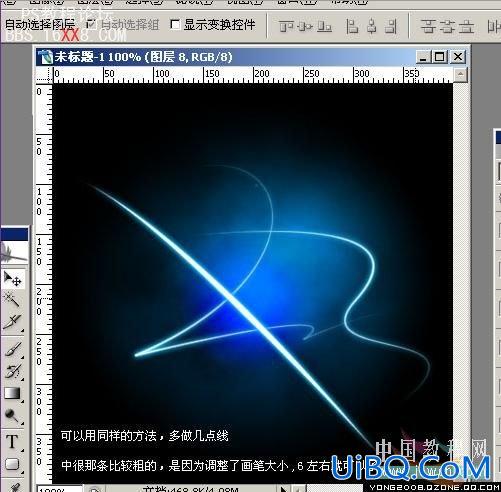The height and width of the screenshot is (492, 501).
Task: Align vertical centers of layers
Action: point(305,26)
